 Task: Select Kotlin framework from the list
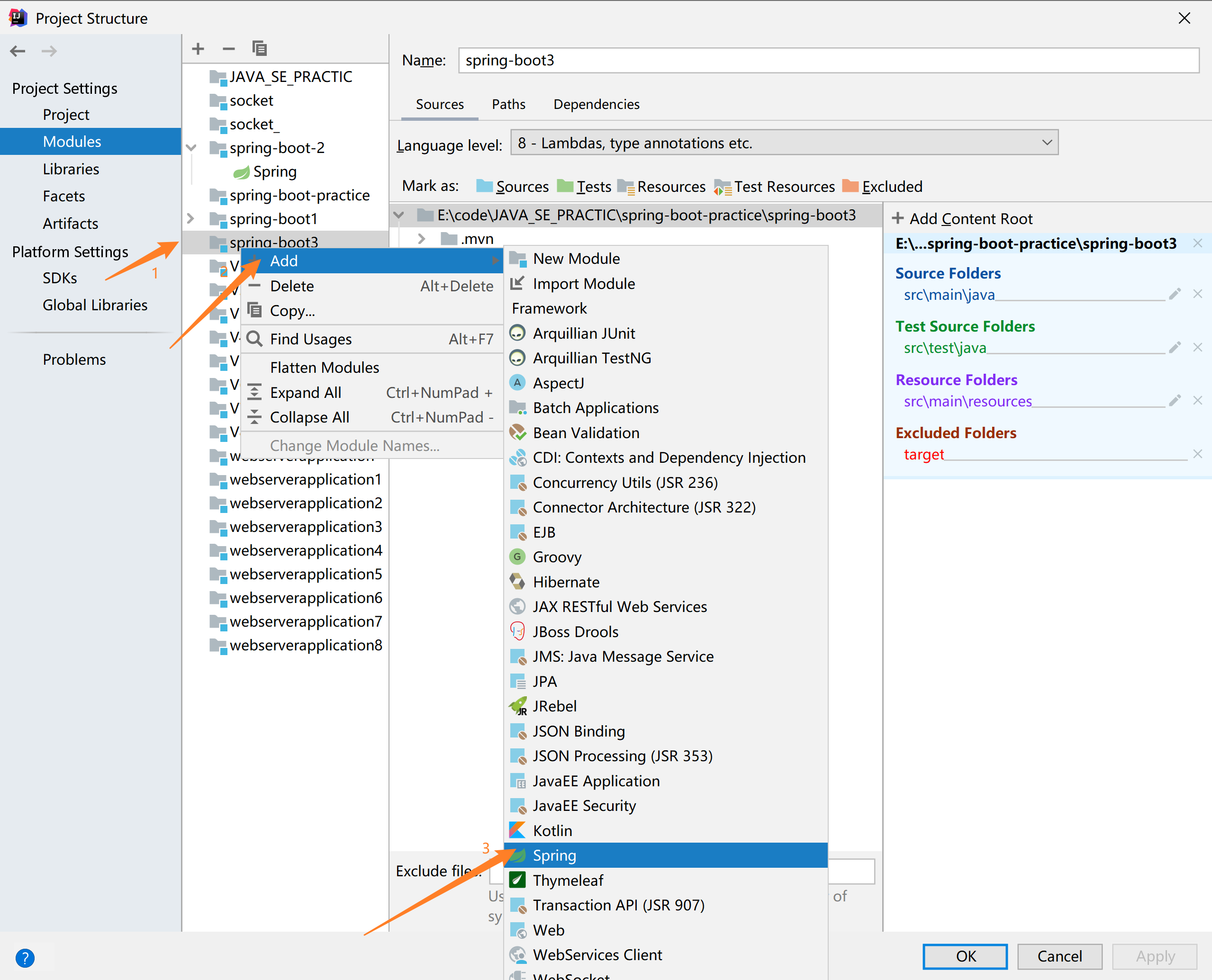click(x=552, y=830)
